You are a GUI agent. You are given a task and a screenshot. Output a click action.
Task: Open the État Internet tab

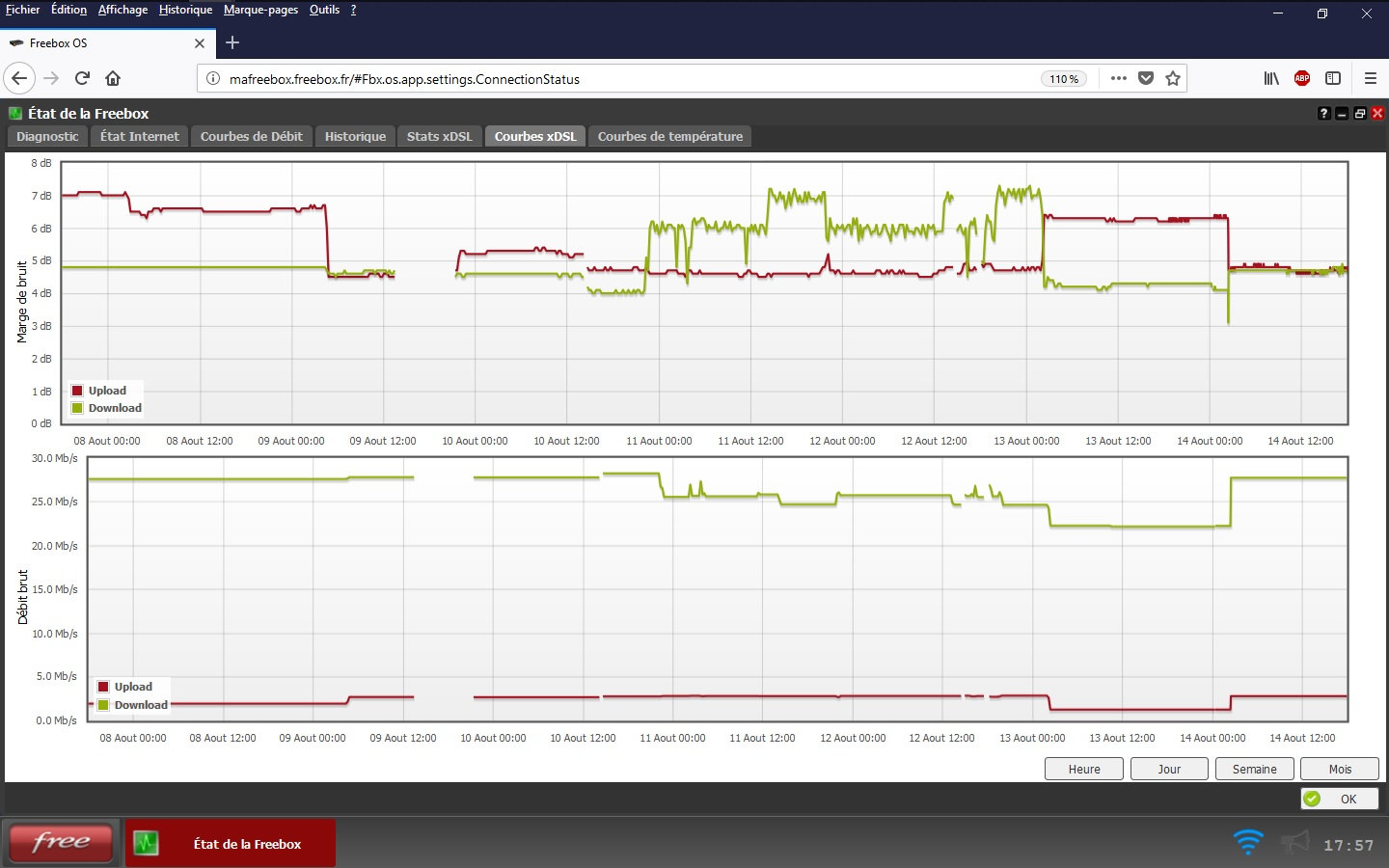point(140,137)
